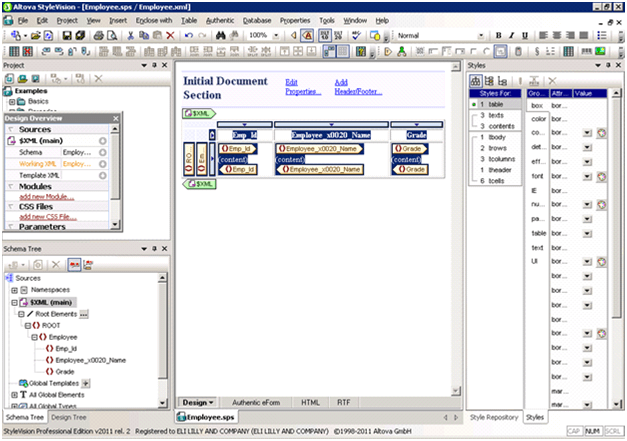The height and width of the screenshot is (441, 627).
Task: Click the red Delete X toolbar icon
Action: (170, 36)
